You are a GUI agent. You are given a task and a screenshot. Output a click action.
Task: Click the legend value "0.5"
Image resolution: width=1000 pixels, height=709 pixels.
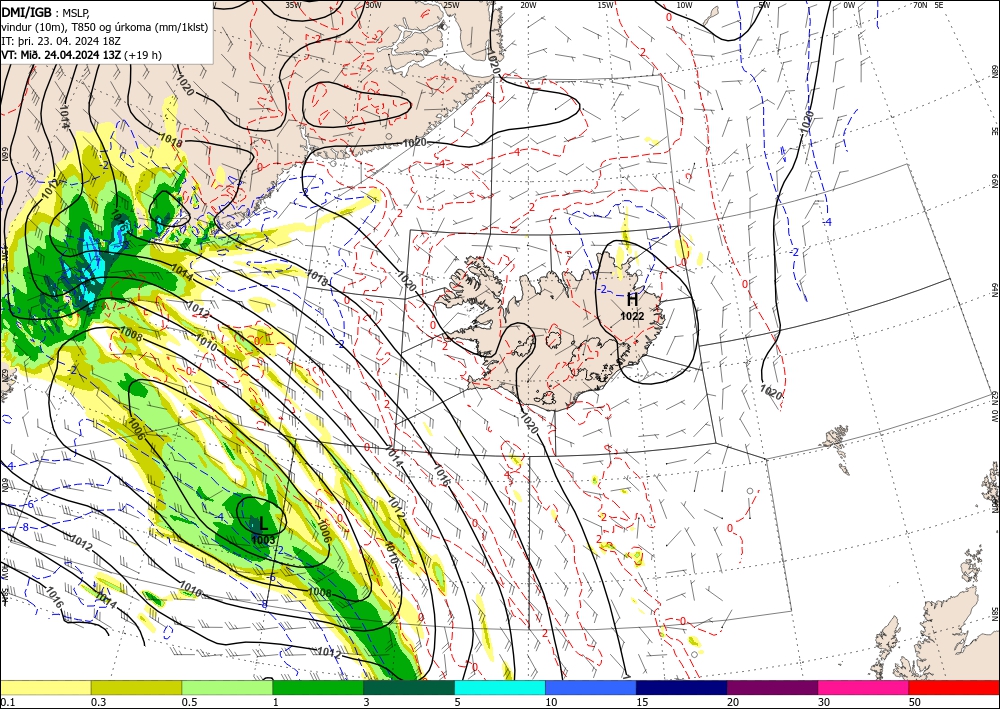(189, 702)
